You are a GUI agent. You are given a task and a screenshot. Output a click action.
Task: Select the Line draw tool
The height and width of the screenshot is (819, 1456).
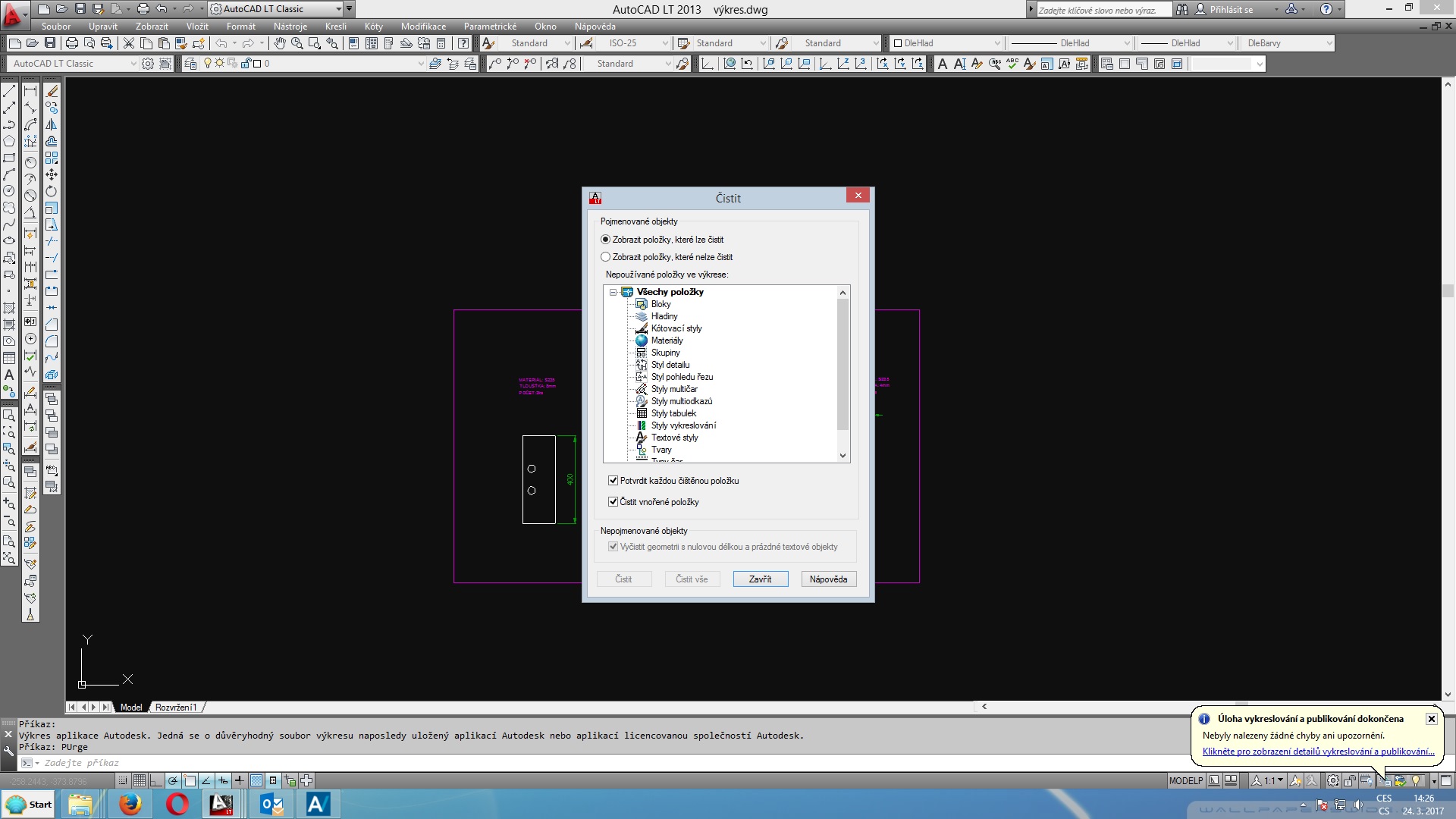[x=9, y=91]
